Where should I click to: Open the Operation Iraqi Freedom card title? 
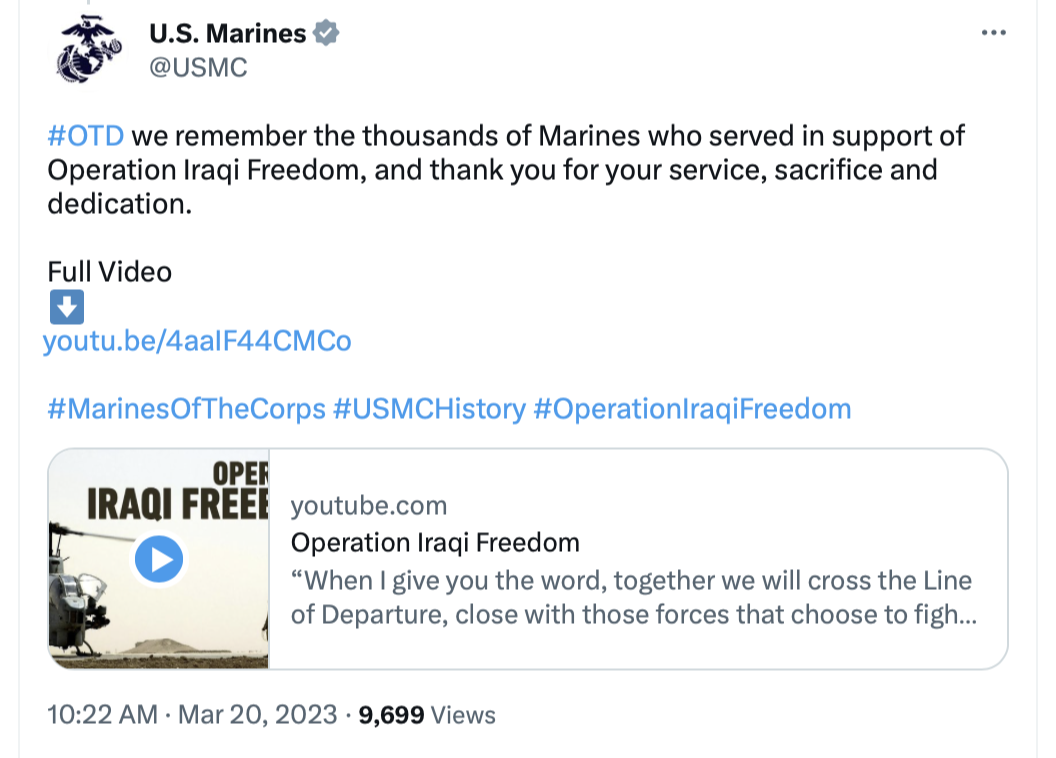pos(435,543)
